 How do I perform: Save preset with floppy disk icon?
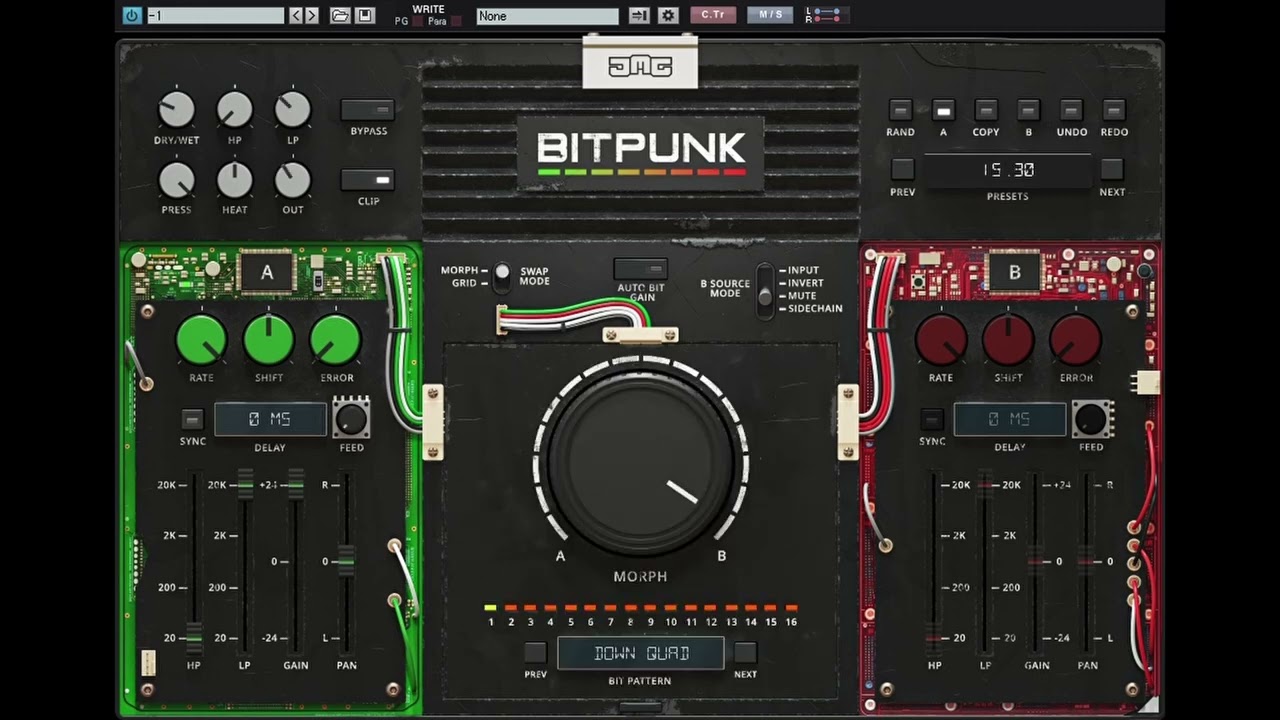tap(365, 15)
